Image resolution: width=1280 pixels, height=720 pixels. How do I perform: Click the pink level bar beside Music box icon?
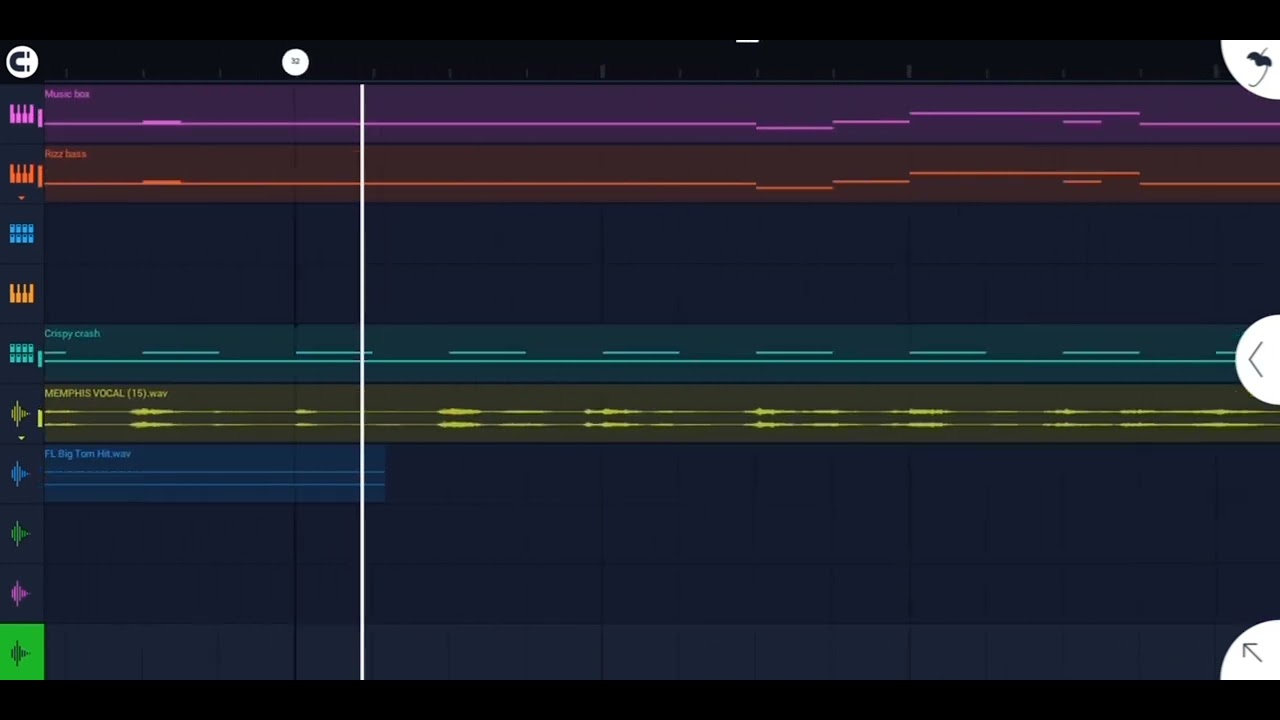pyautogui.click(x=40, y=118)
